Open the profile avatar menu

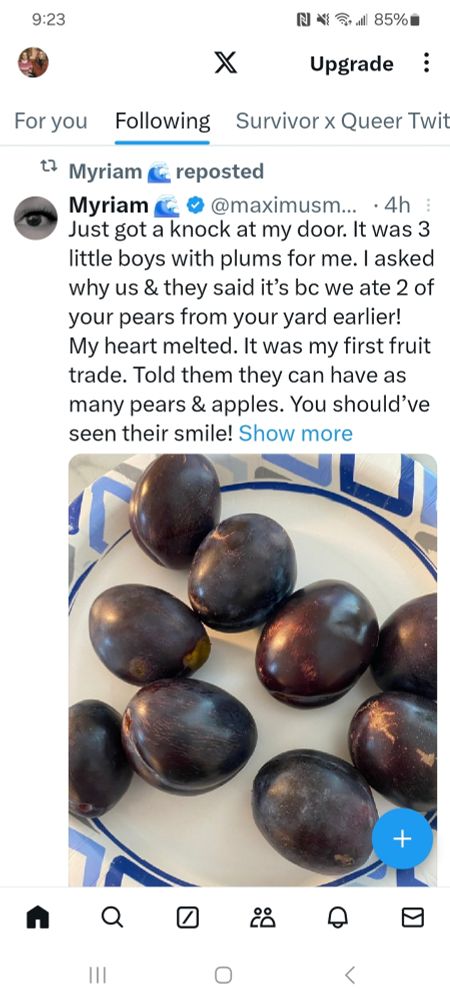pos(33,62)
